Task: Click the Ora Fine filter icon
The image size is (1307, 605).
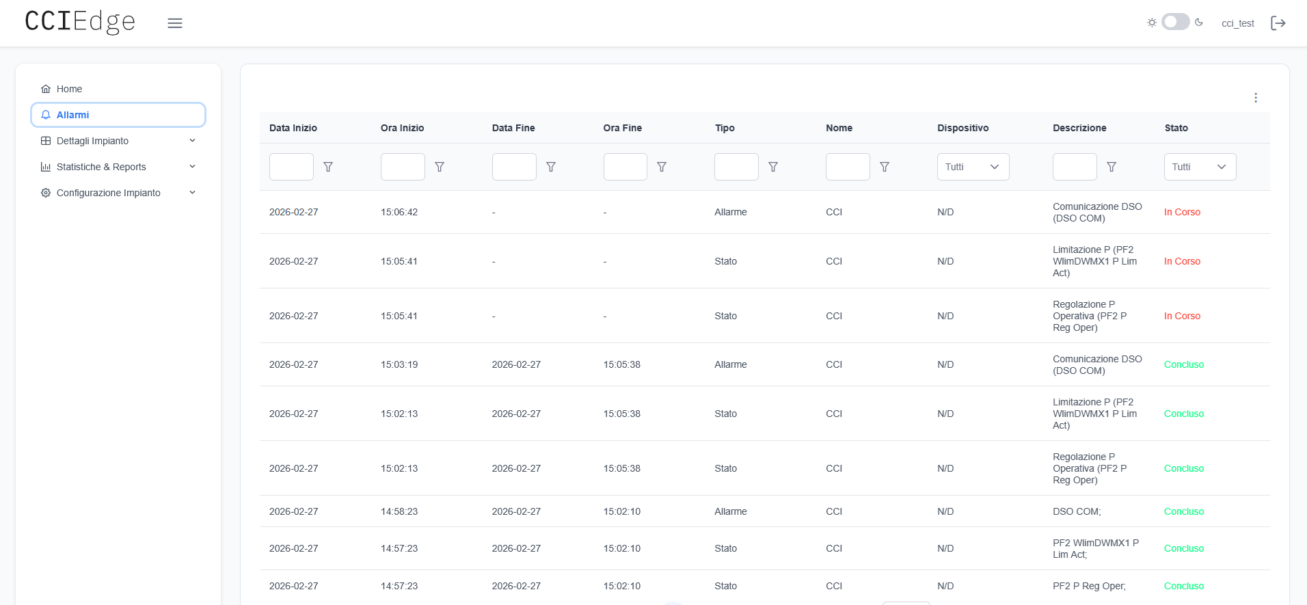Action: [661, 167]
